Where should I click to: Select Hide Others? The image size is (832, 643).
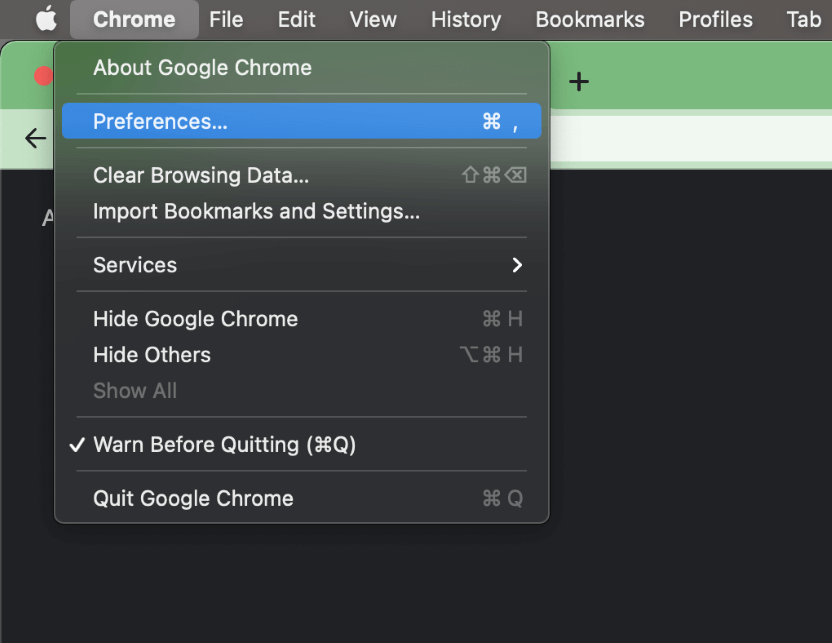(152, 355)
